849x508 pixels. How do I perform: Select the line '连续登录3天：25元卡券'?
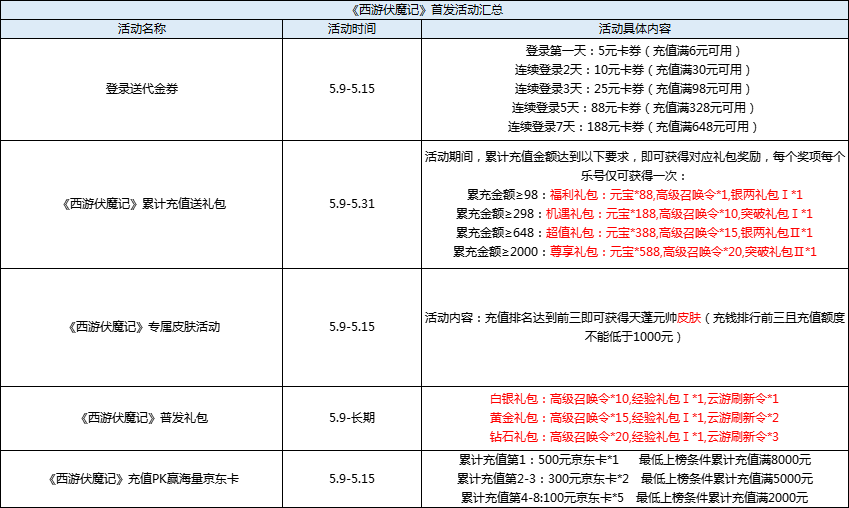633,89
